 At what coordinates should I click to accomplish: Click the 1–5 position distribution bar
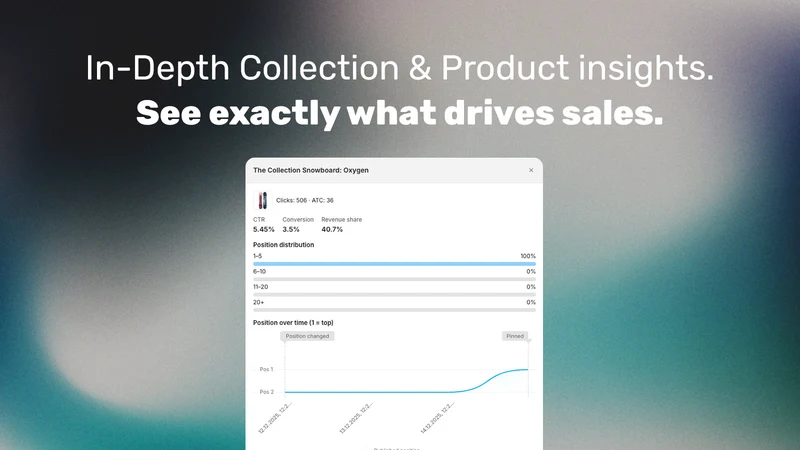tap(394, 264)
